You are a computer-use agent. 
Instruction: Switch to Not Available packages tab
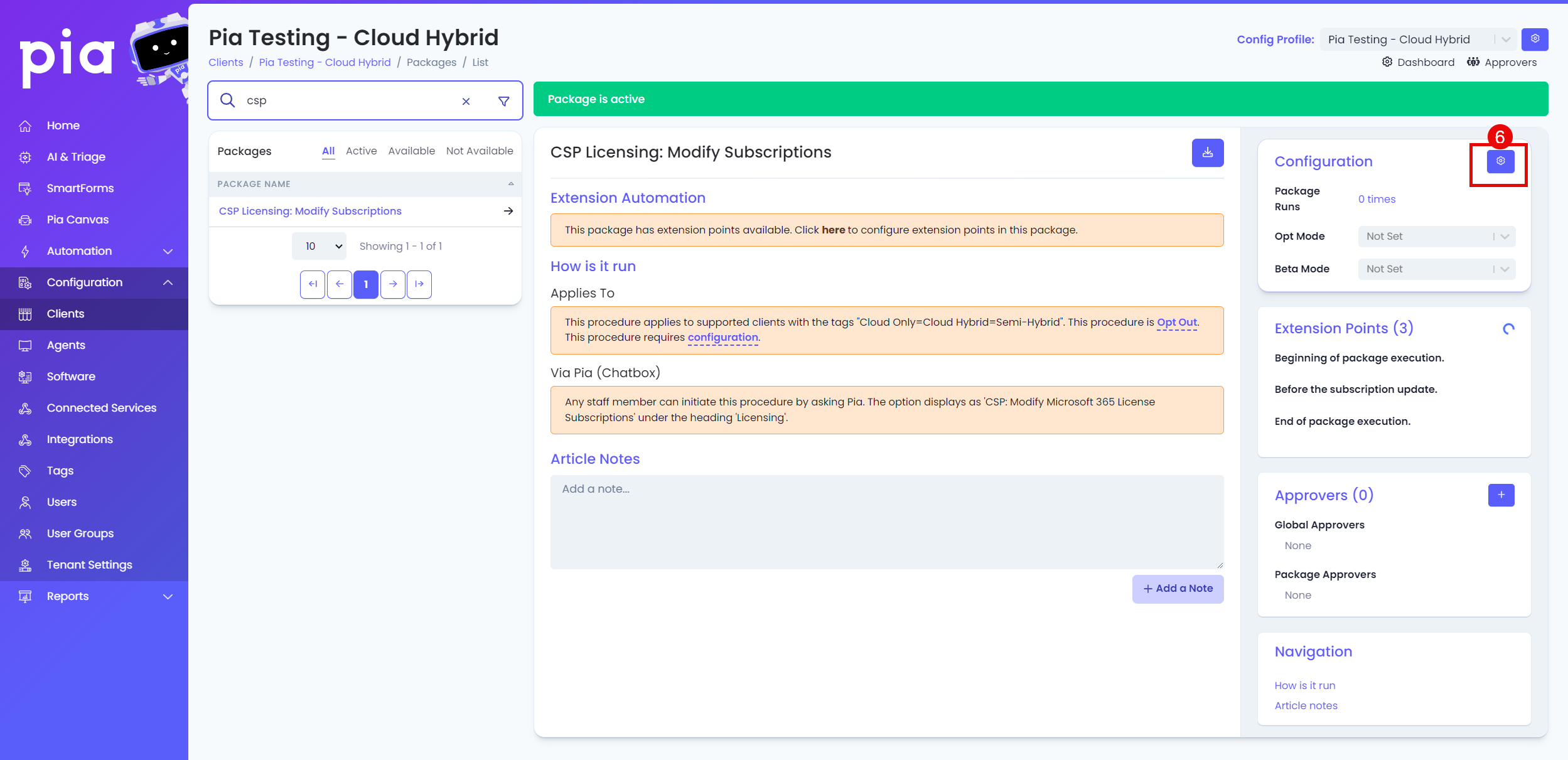tap(480, 151)
